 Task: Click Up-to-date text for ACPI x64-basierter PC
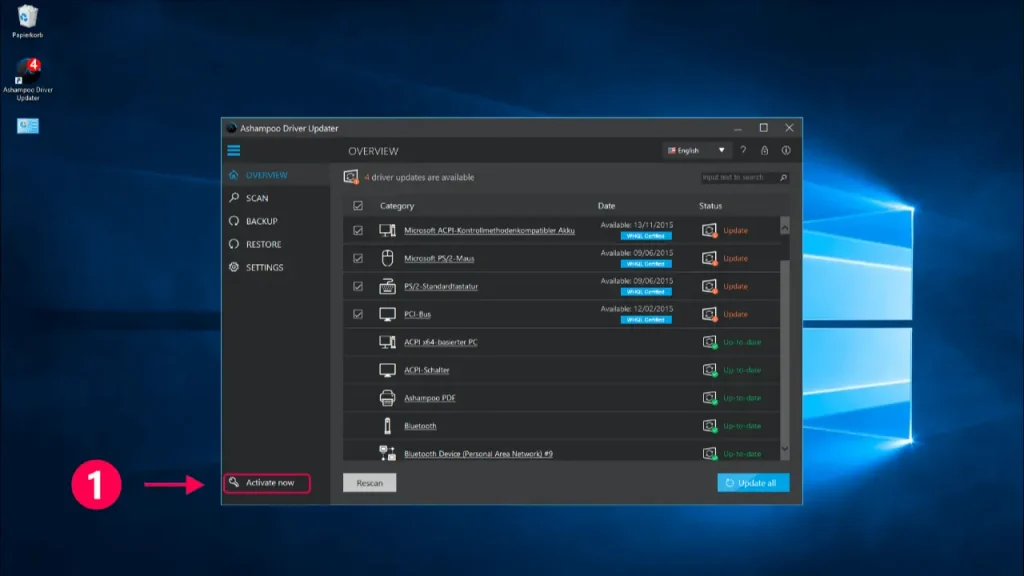click(x=742, y=342)
